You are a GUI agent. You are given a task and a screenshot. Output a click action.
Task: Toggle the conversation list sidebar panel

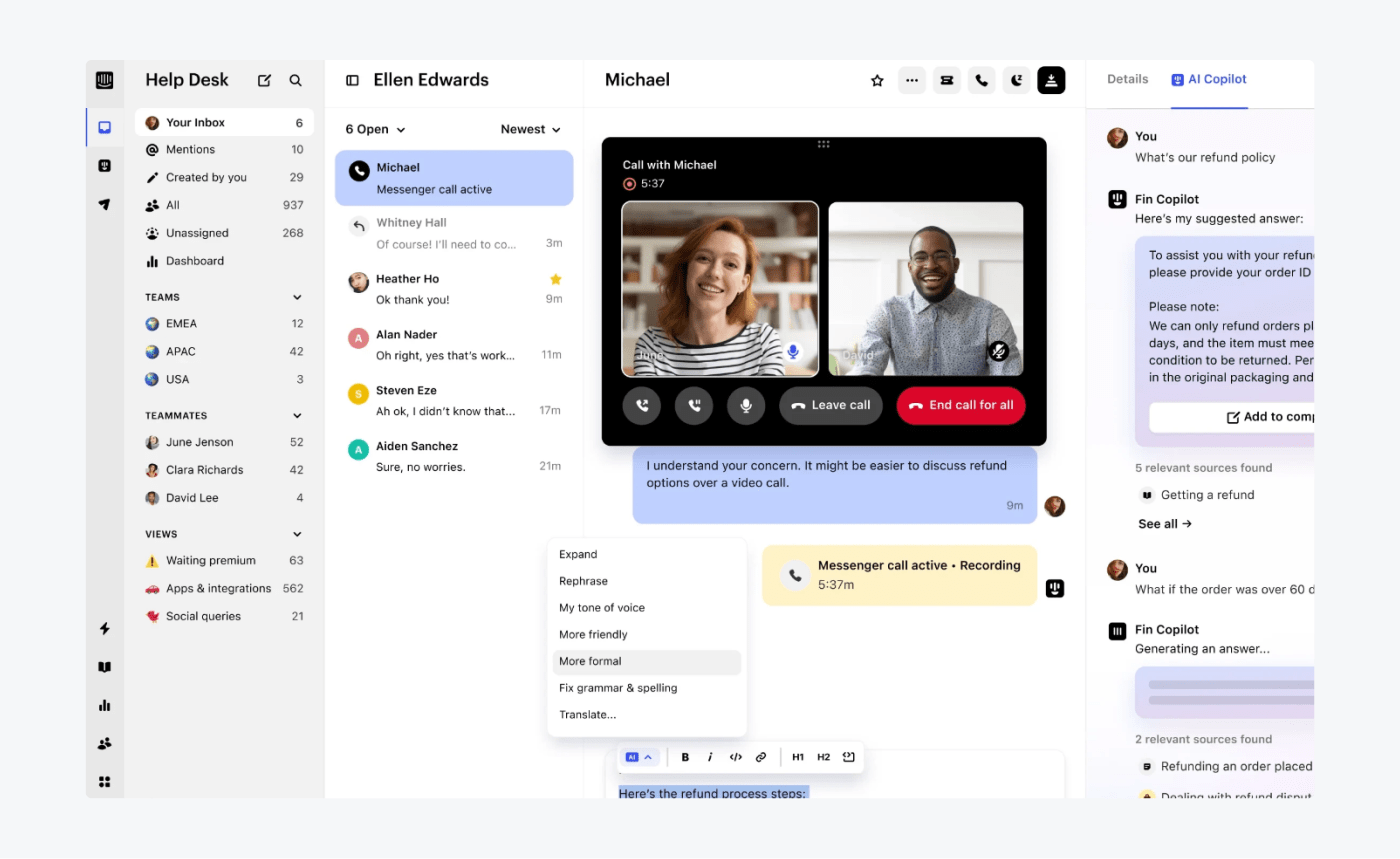(352, 80)
